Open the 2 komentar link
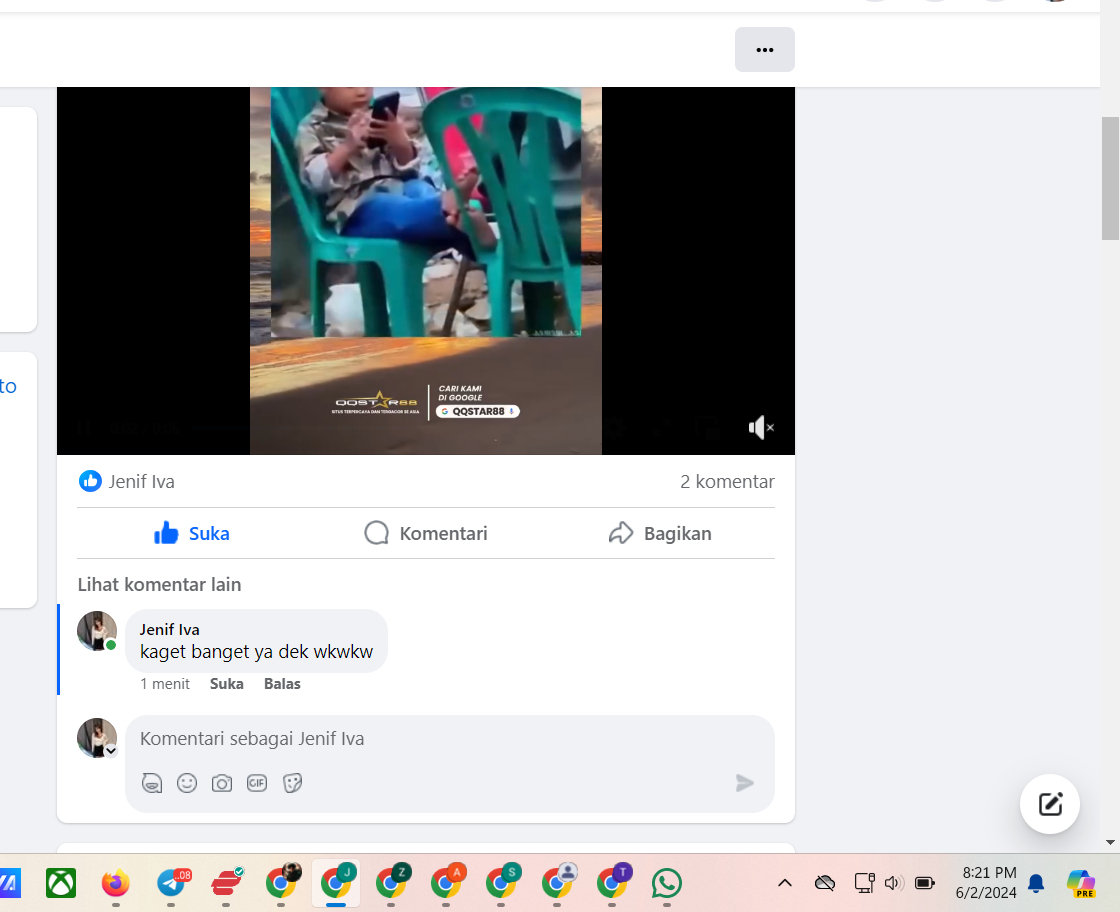Viewport: 1120px width, 912px height. [727, 481]
